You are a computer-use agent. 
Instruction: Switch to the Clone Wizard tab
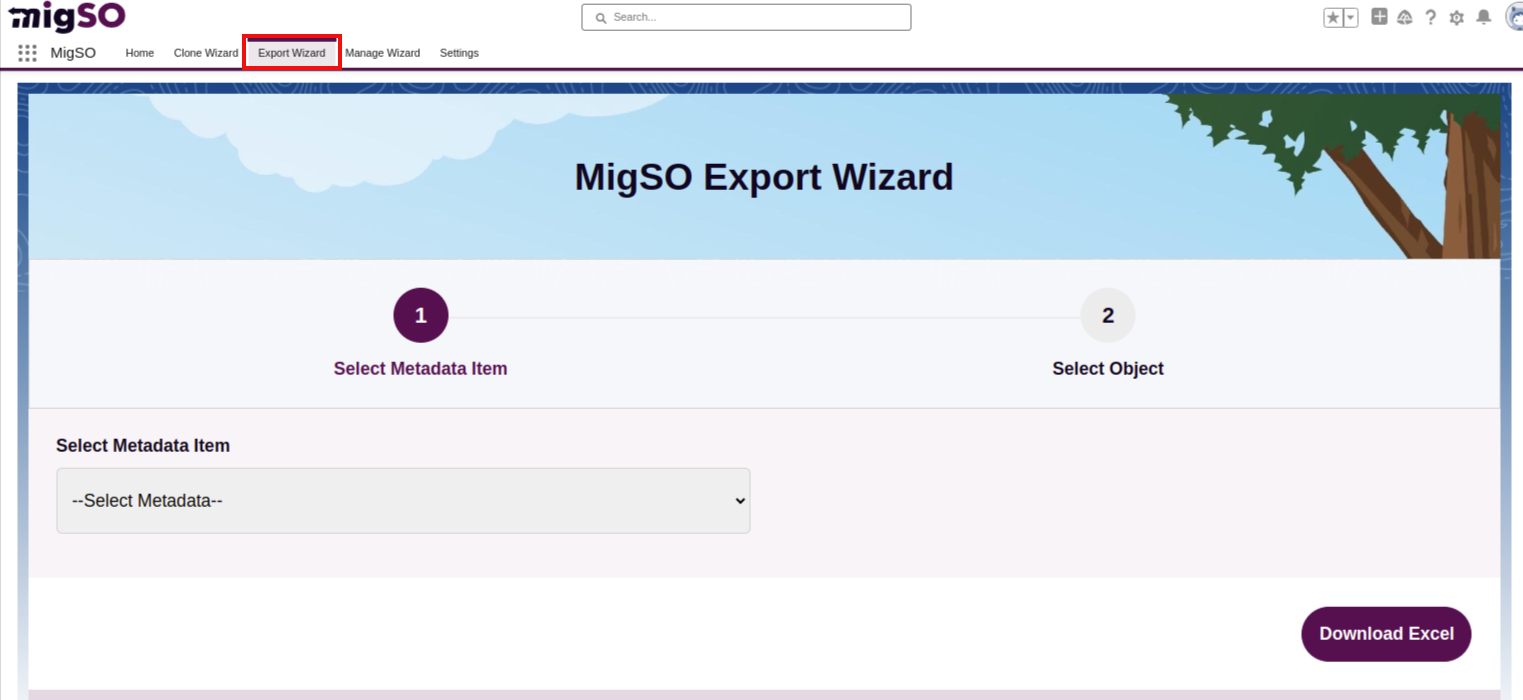206,53
